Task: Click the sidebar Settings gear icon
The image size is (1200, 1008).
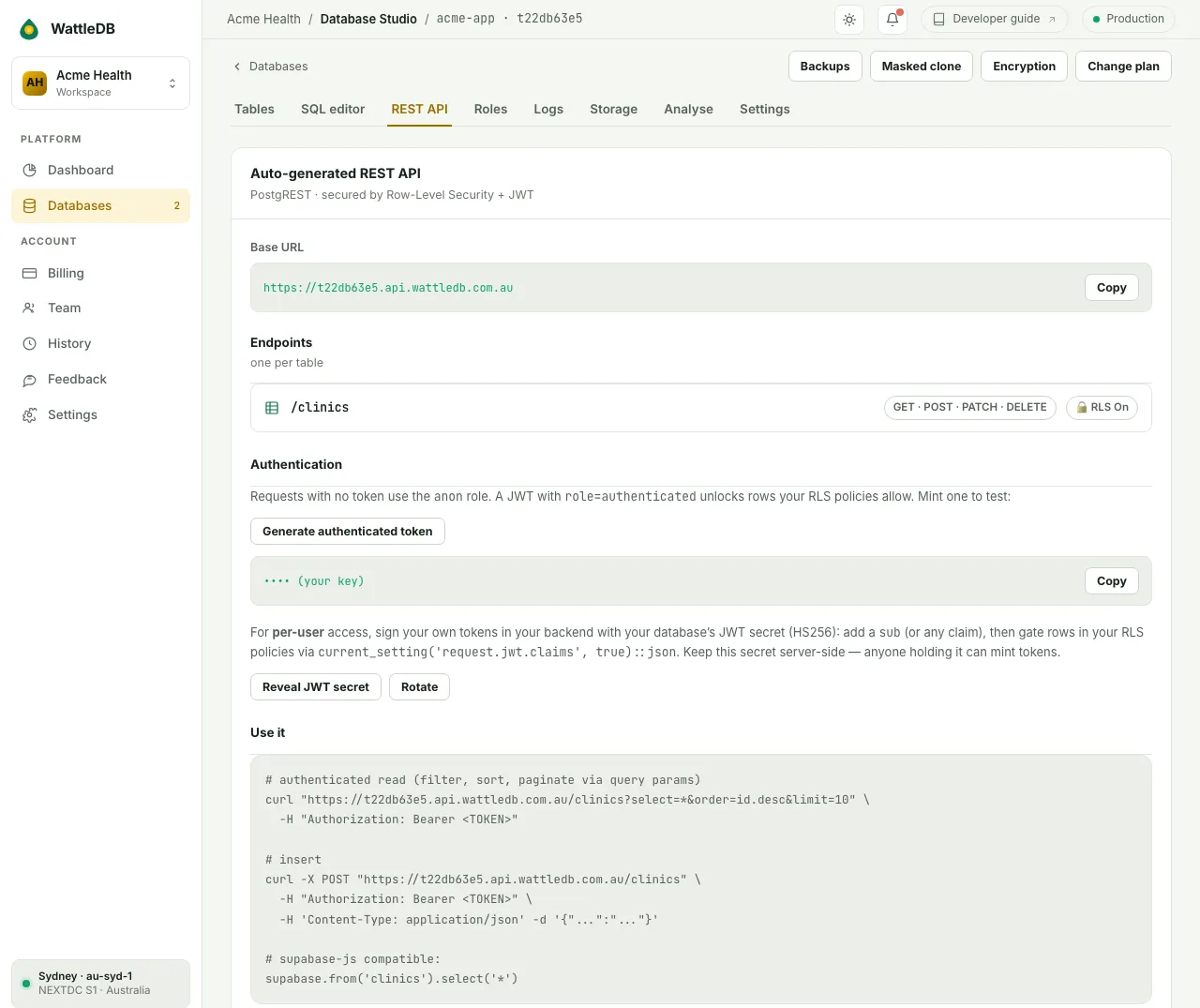Action: (x=30, y=414)
